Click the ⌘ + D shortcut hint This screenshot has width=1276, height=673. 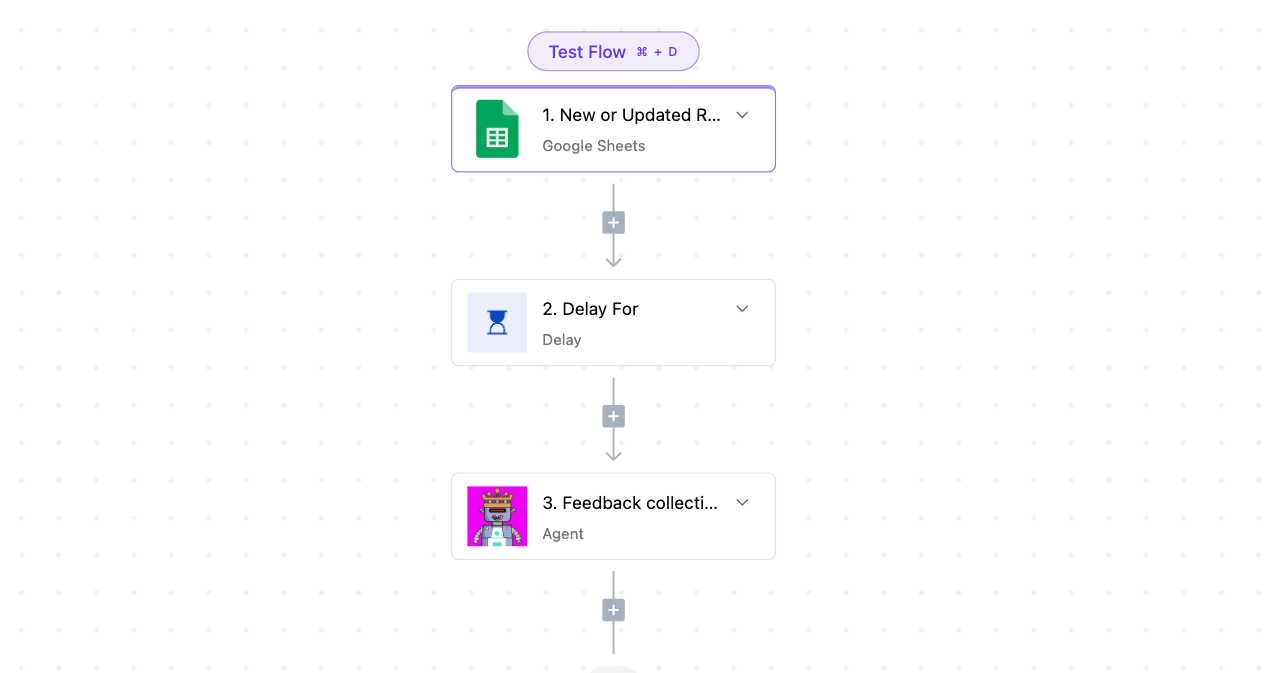pos(657,52)
